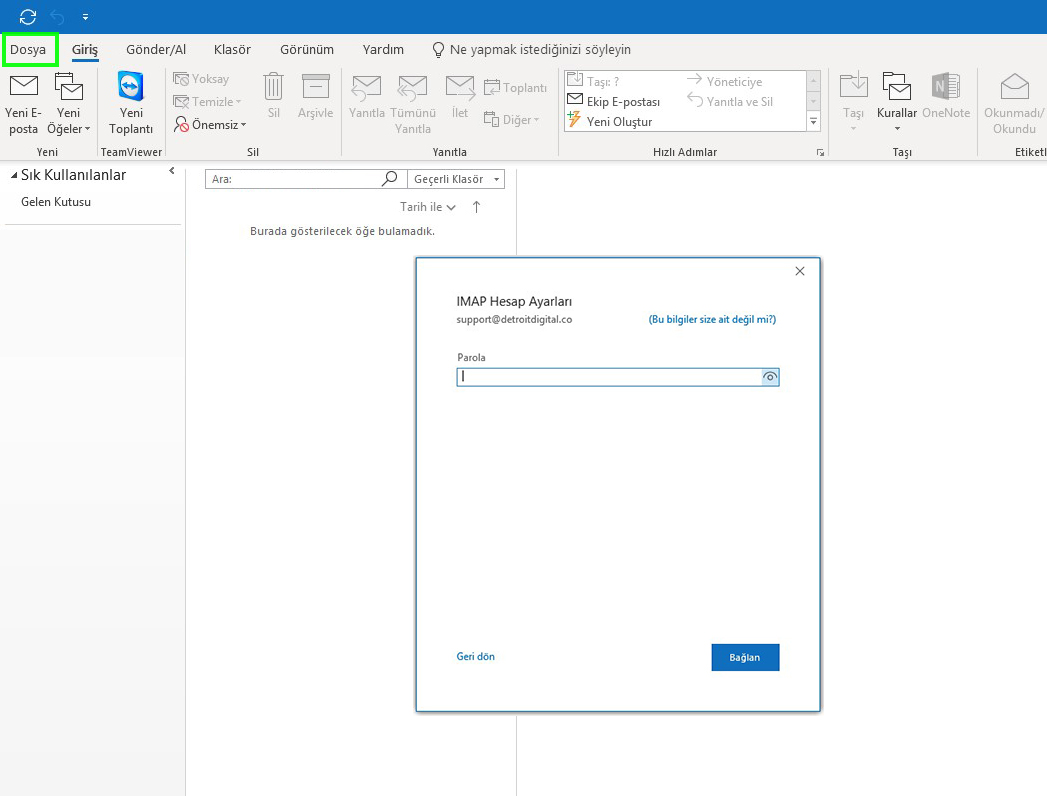1047x796 pixels.
Task: Toggle password visibility with the eye icon
Action: point(770,377)
